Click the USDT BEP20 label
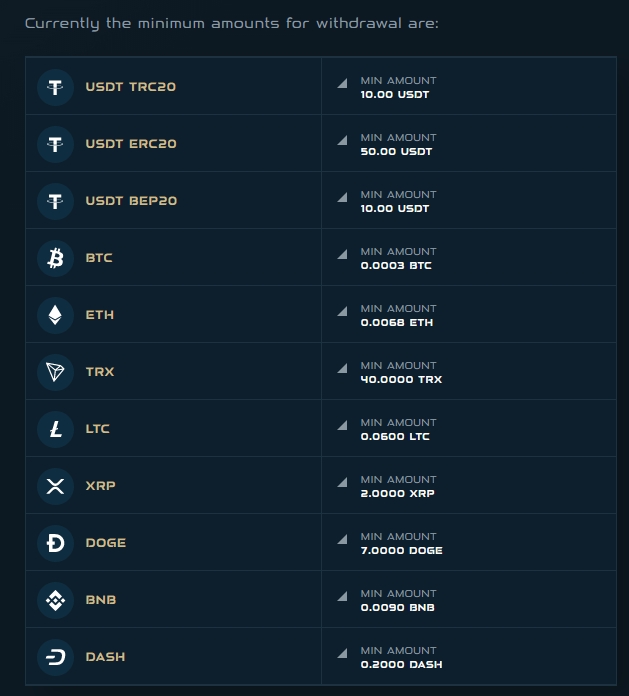 coord(131,201)
